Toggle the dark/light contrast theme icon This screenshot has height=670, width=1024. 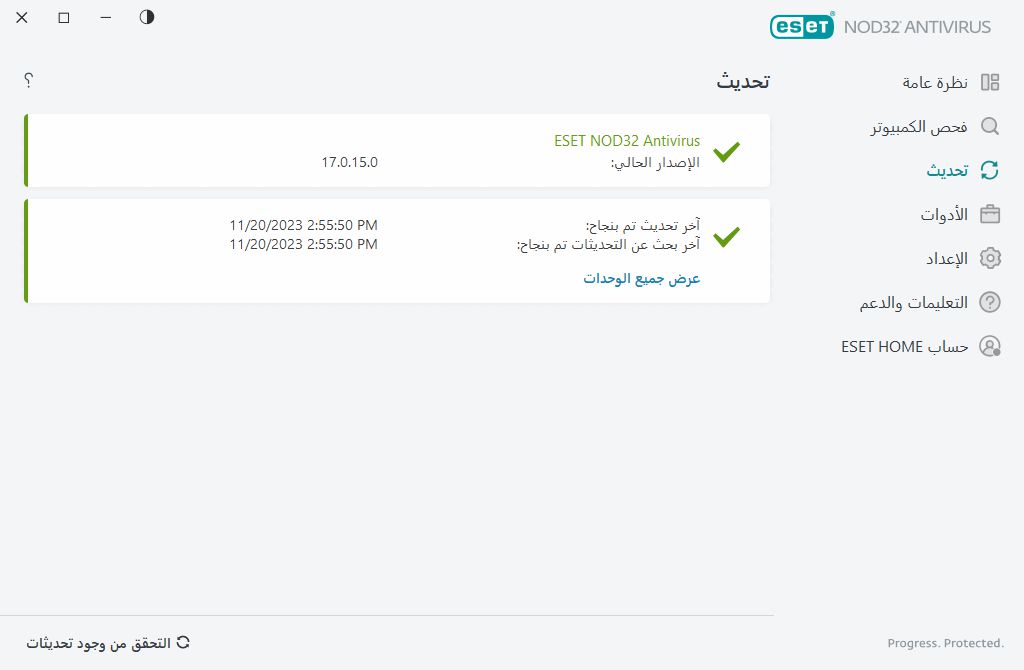coord(147,17)
